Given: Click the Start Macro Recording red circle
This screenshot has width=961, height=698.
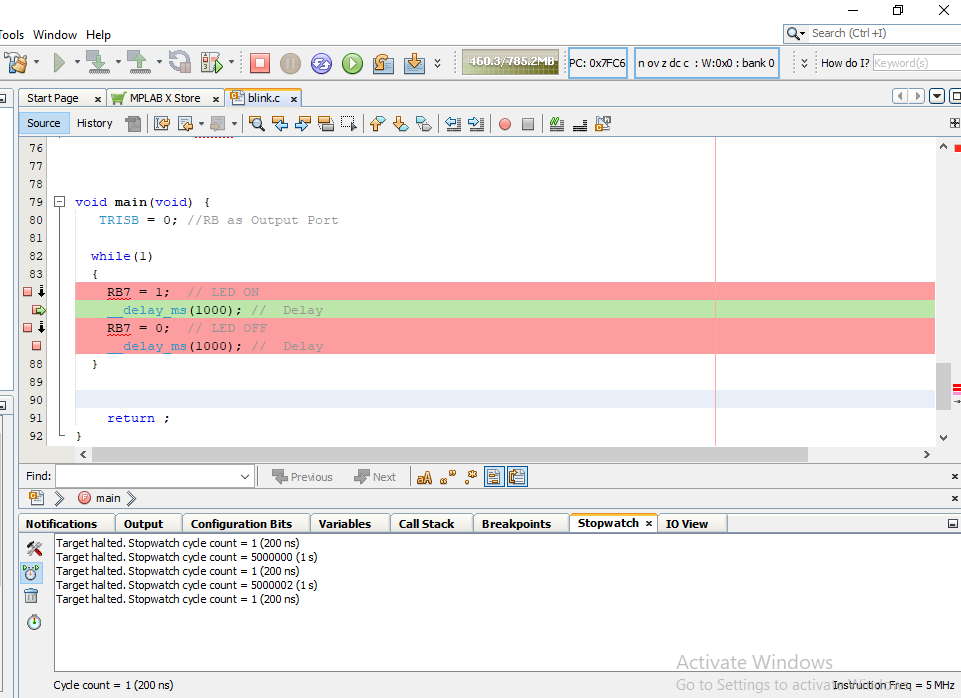Looking at the screenshot, I should pos(505,124).
